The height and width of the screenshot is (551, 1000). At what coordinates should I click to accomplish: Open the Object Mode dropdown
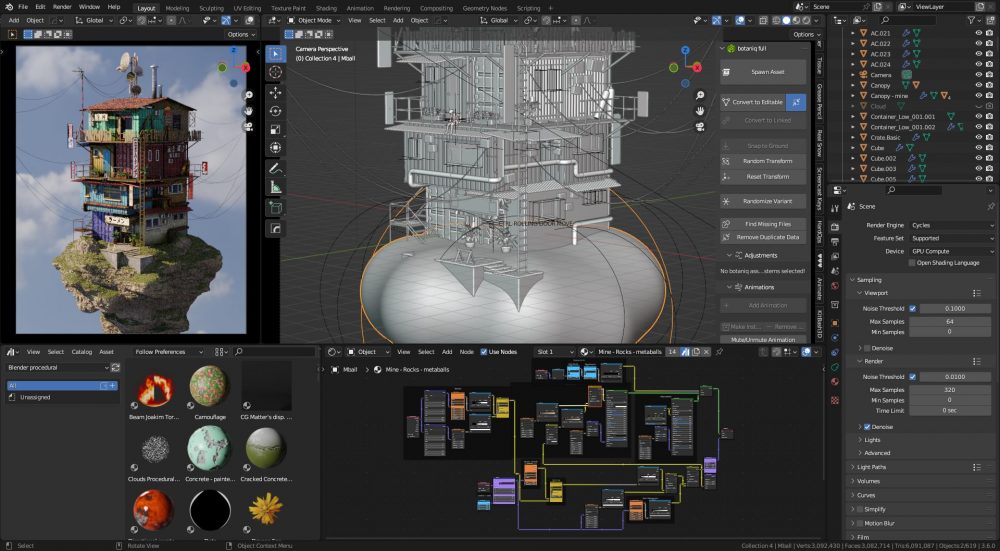313,20
